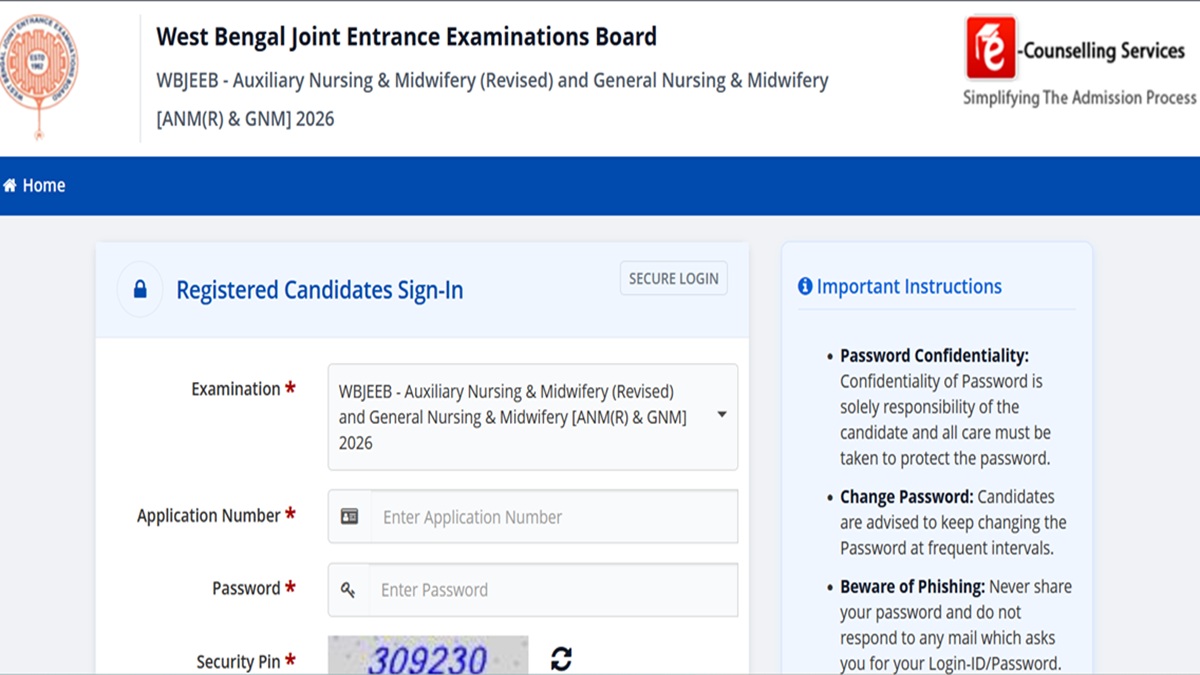The image size is (1200, 675).
Task: Click the Home house icon
Action: (10, 186)
